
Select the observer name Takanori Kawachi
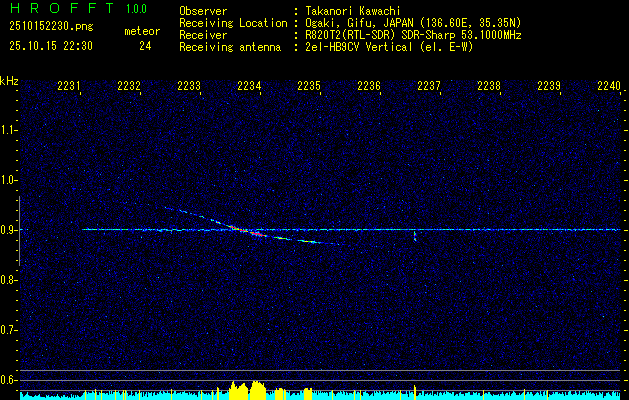[353, 11]
